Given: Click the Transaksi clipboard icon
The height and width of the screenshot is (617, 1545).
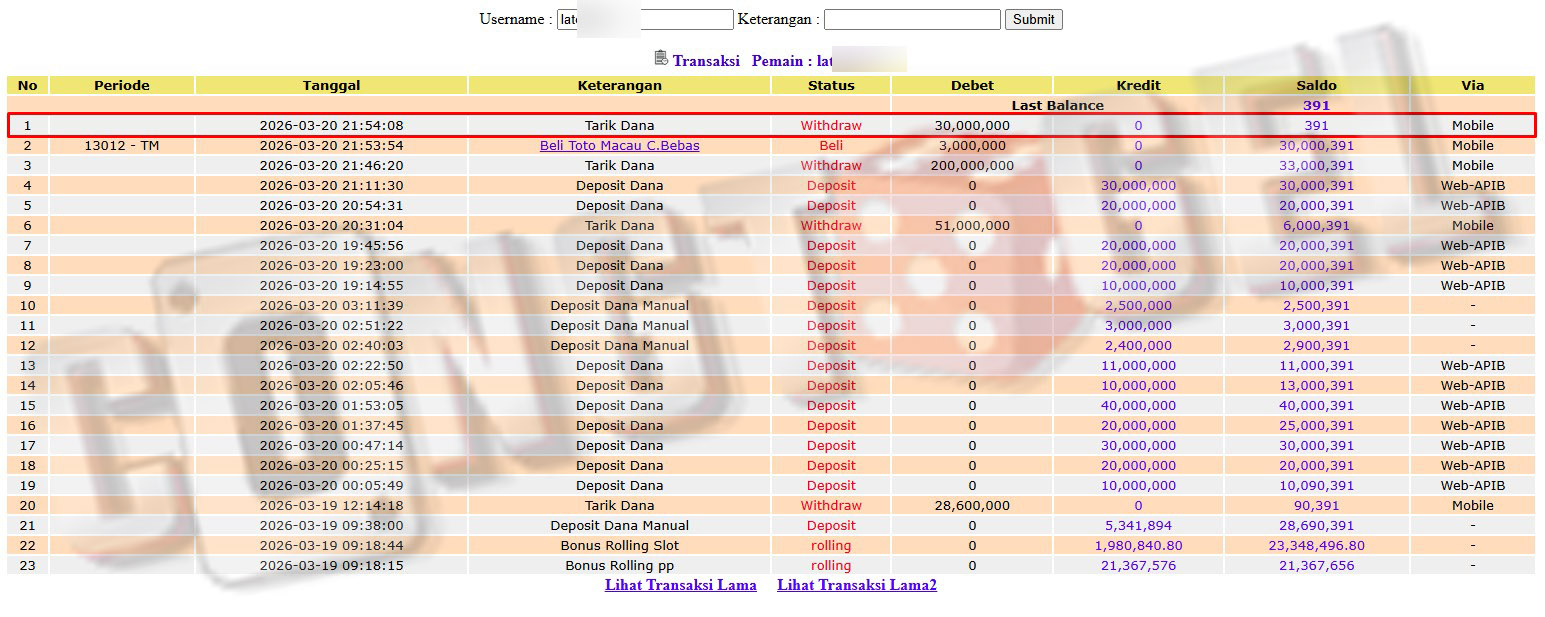Looking at the screenshot, I should (660, 58).
